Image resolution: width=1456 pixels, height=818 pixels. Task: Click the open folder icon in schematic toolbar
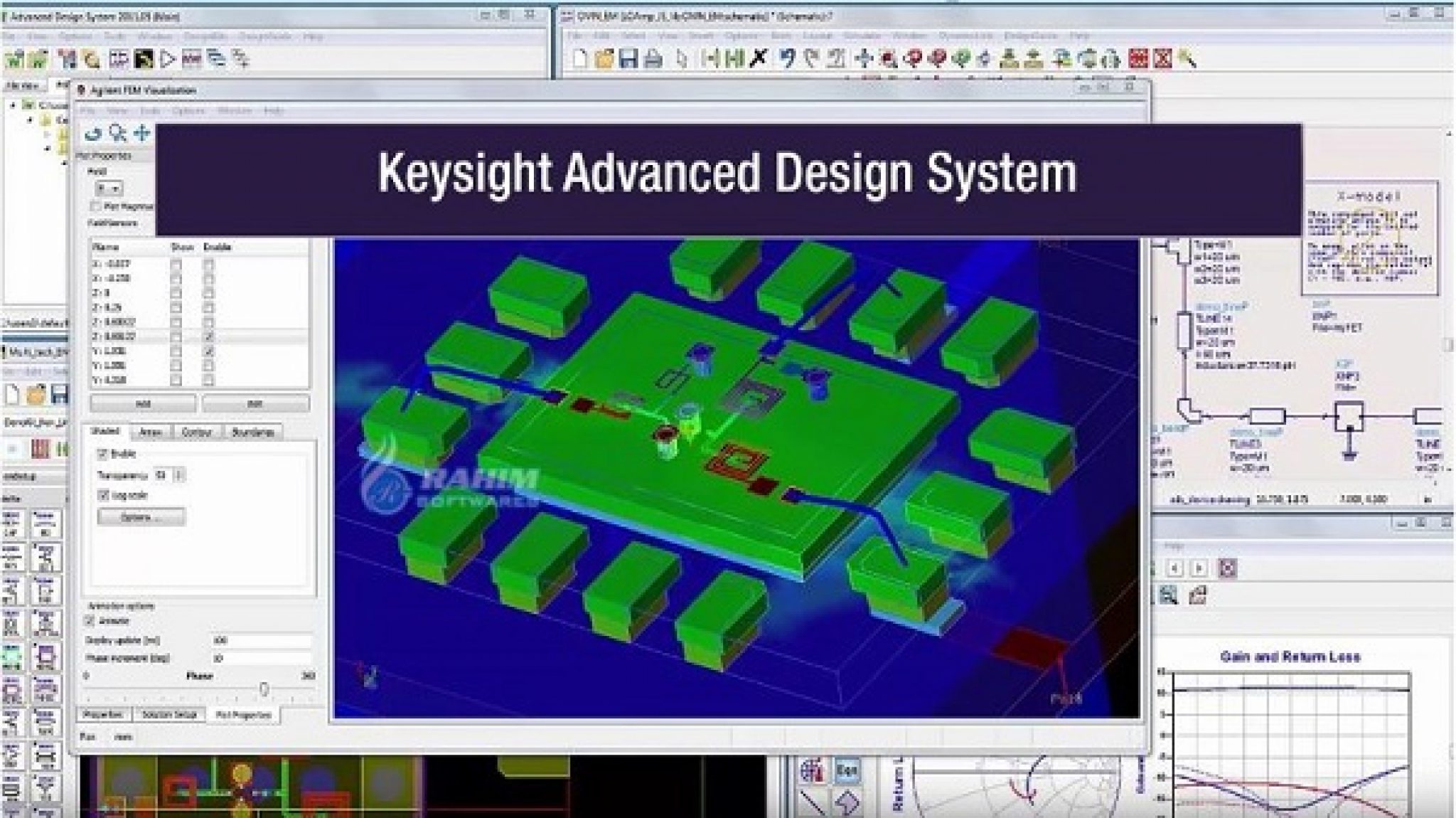(x=604, y=58)
